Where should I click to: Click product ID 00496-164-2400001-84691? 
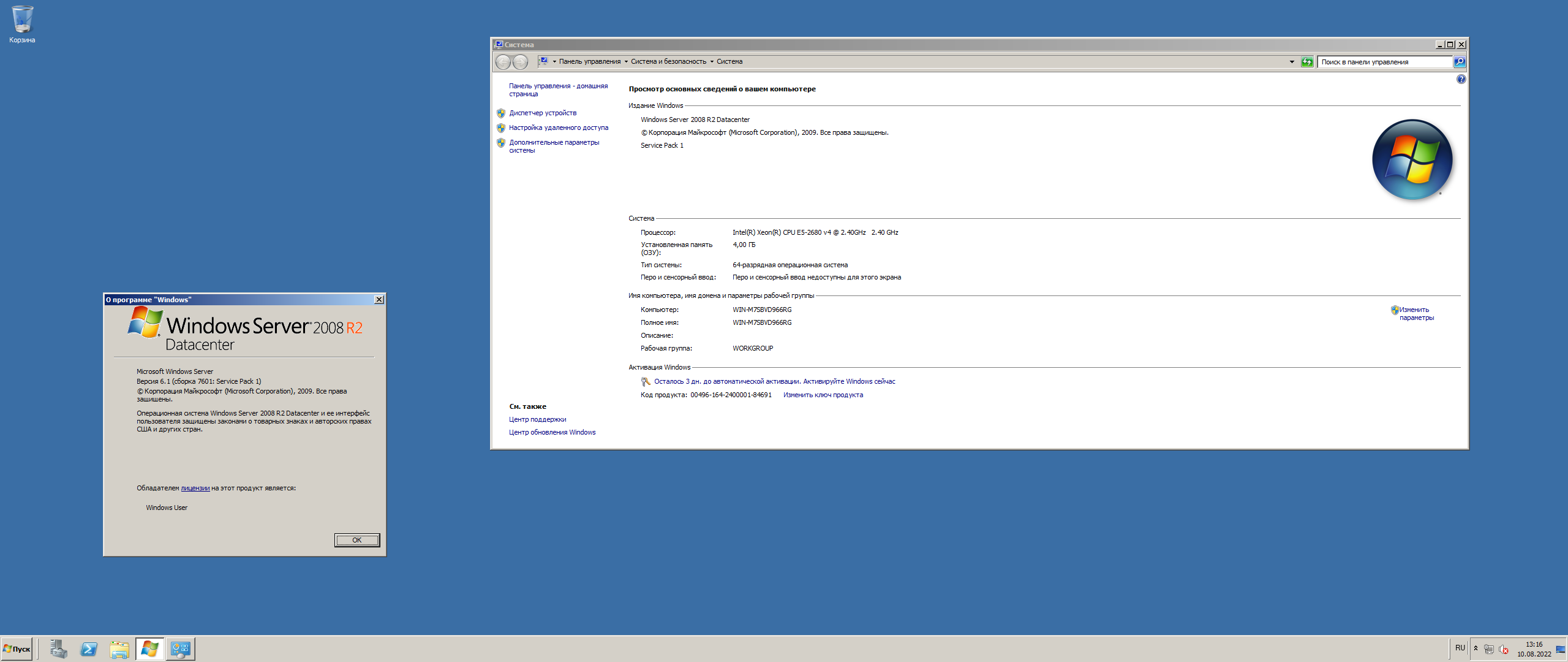(731, 395)
